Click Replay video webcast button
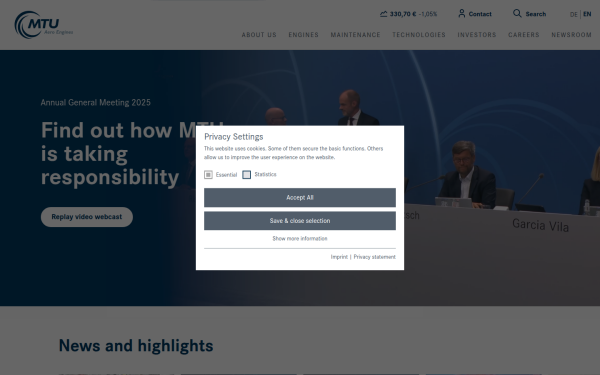Screen dimensions: 600x375 tap(87, 217)
